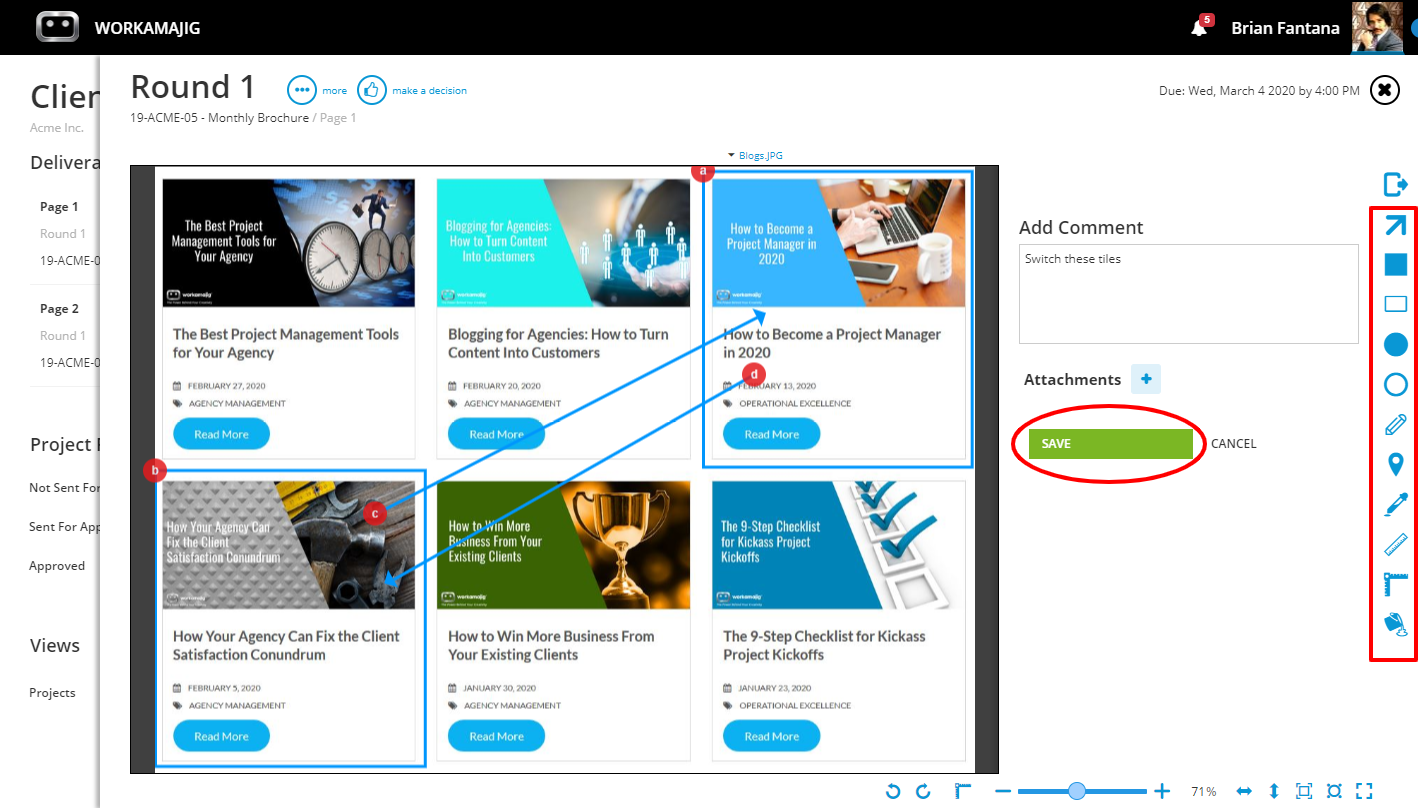This screenshot has height=808, width=1418.
Task: Toggle fit-to-width view
Action: pyautogui.click(x=1244, y=791)
